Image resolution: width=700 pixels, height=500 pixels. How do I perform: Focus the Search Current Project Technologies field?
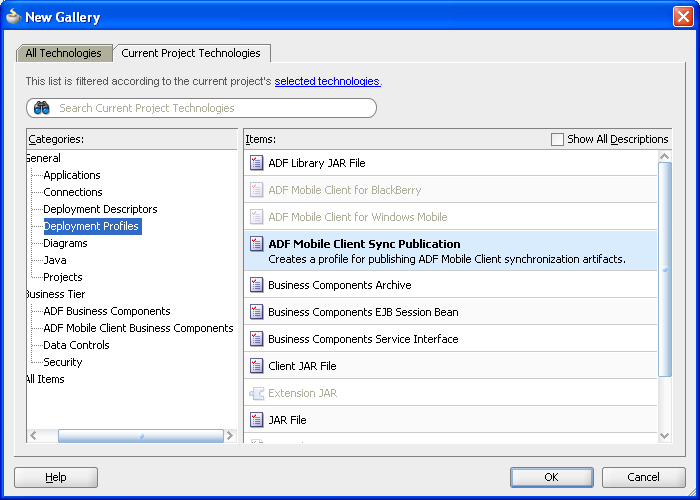click(x=201, y=108)
